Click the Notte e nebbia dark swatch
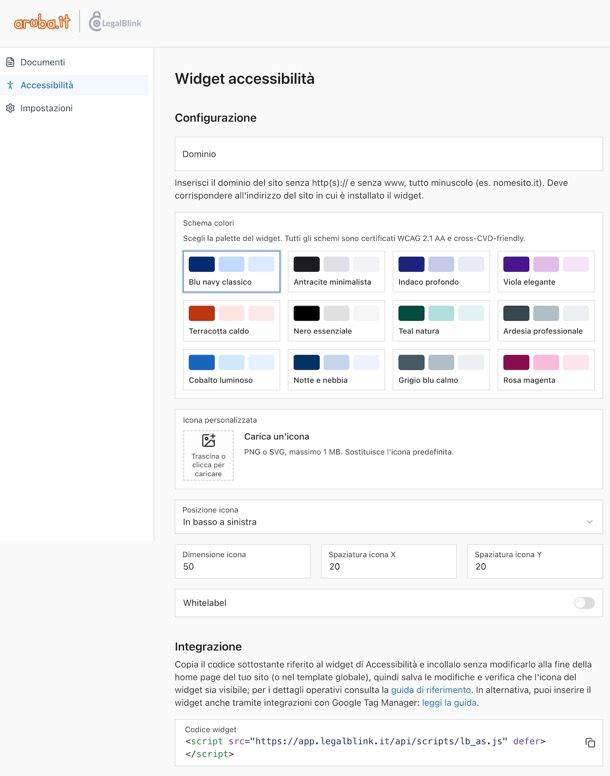The height and width of the screenshot is (776, 610). (306, 362)
